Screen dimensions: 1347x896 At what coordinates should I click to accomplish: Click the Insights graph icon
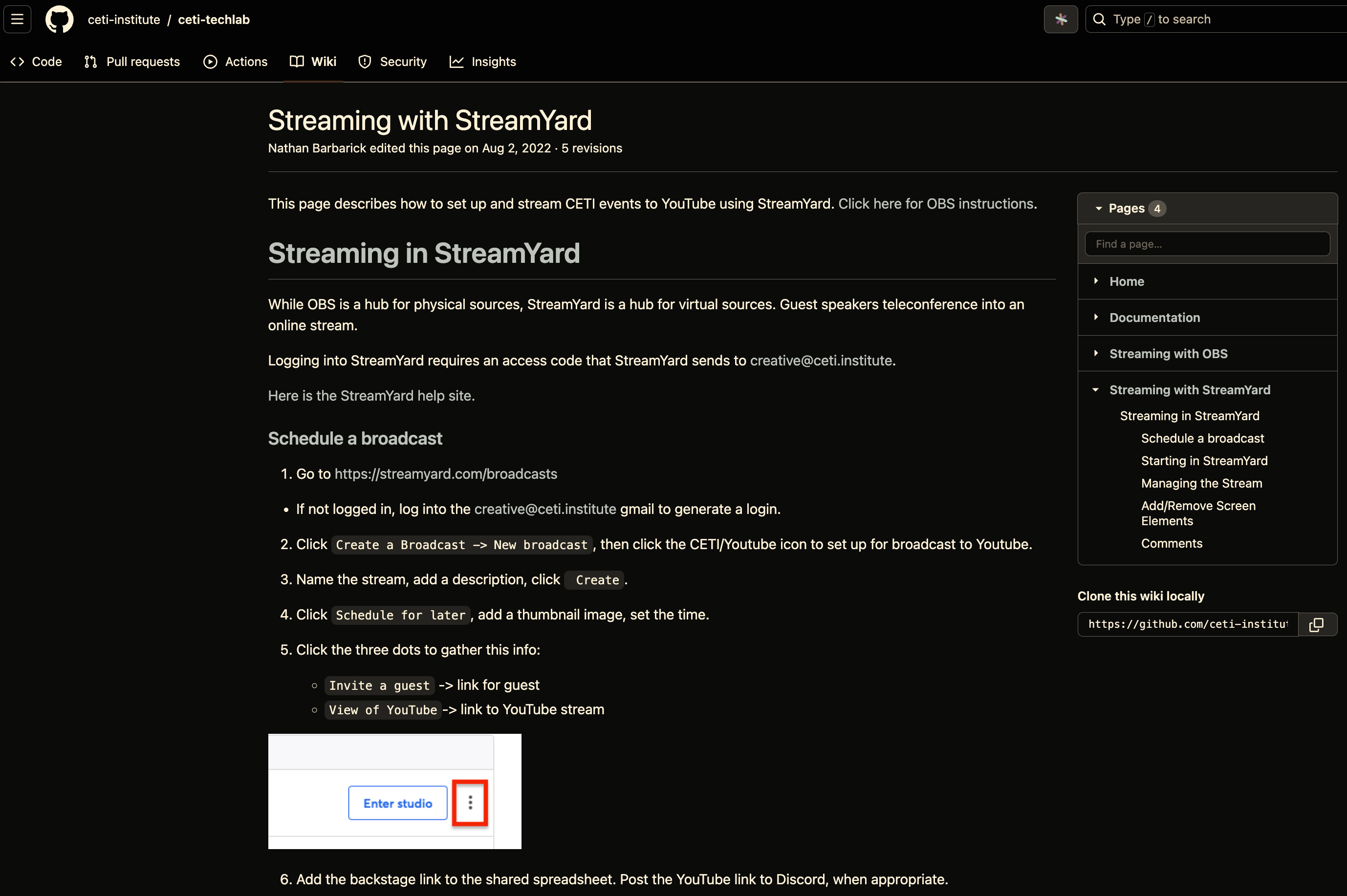pyautogui.click(x=456, y=62)
